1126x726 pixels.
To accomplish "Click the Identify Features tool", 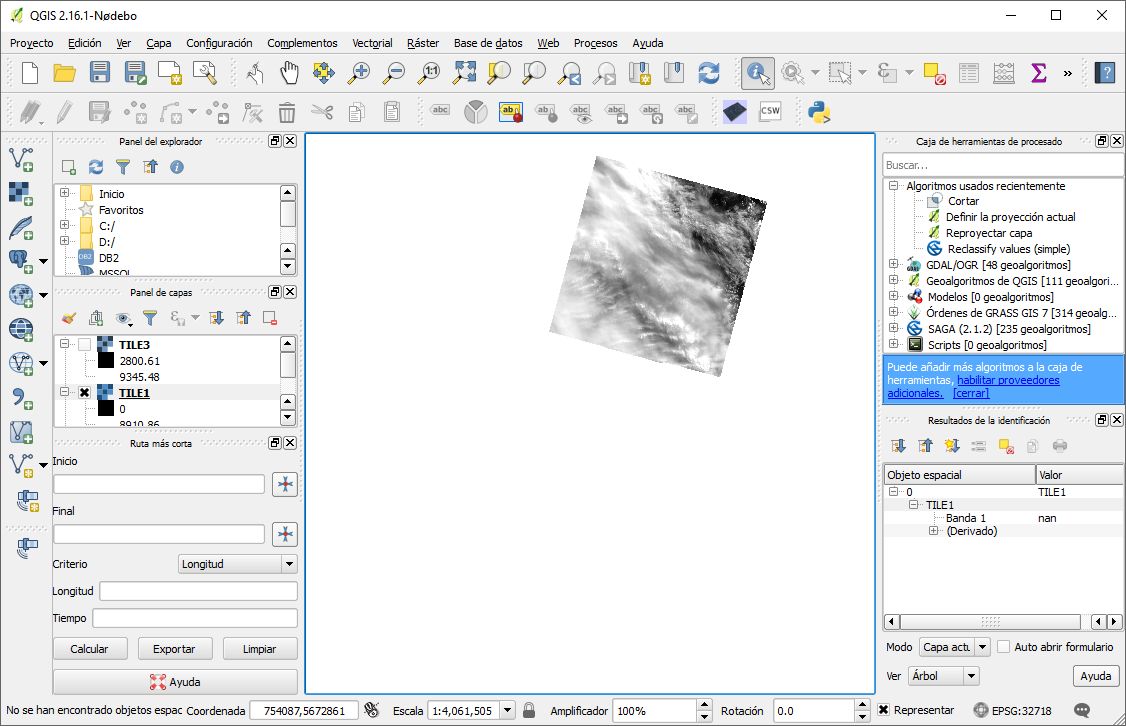I will tap(757, 72).
